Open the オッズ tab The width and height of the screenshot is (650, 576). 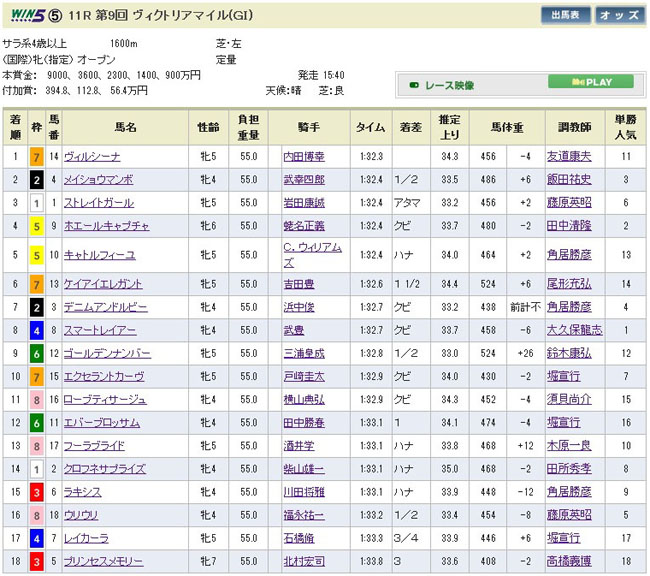[619, 15]
